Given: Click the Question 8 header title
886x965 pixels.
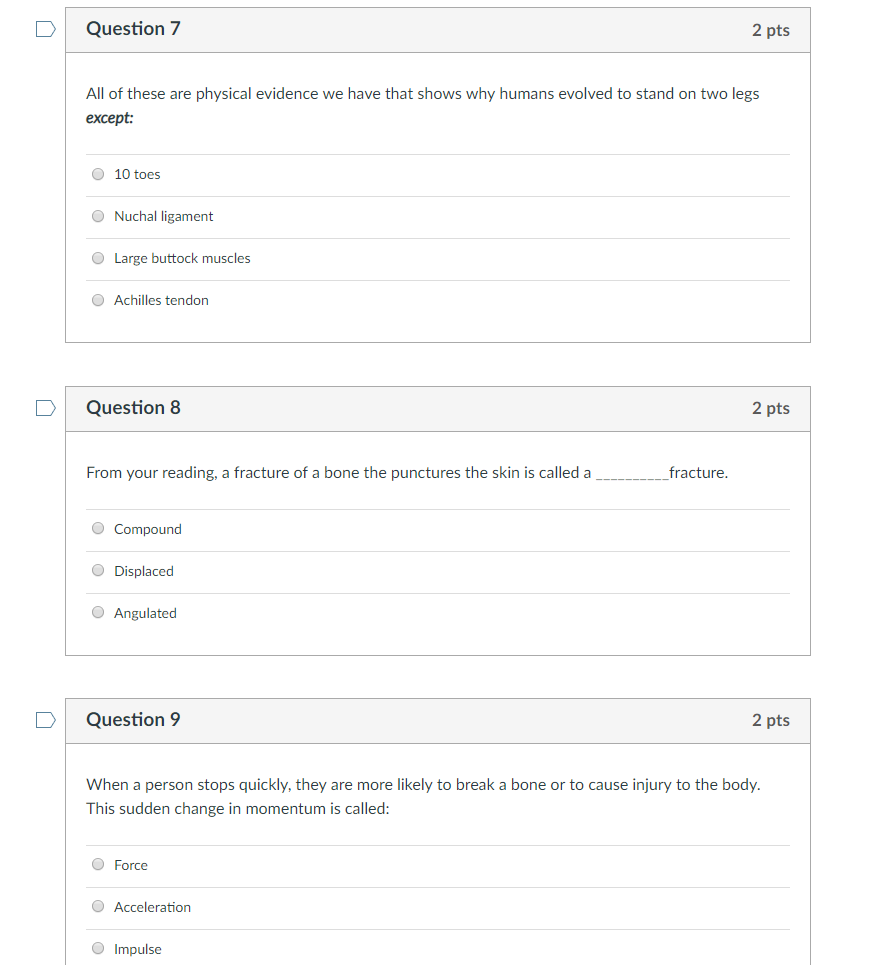Looking at the screenshot, I should click(x=133, y=408).
